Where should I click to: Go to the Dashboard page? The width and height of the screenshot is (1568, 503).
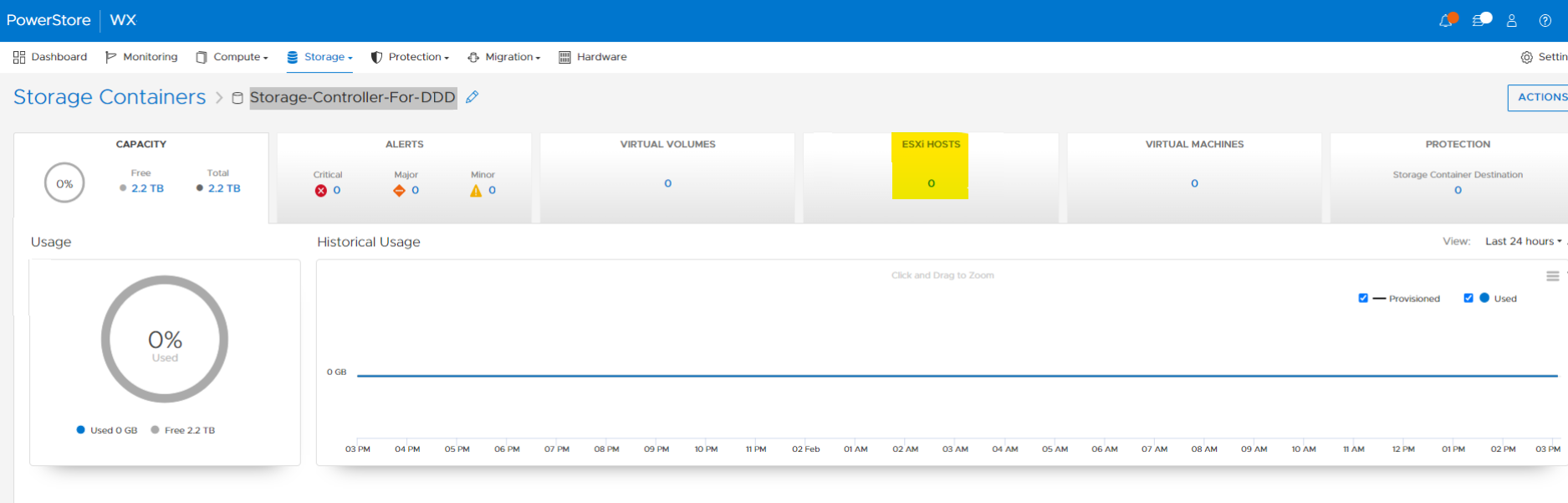pyautogui.click(x=50, y=57)
